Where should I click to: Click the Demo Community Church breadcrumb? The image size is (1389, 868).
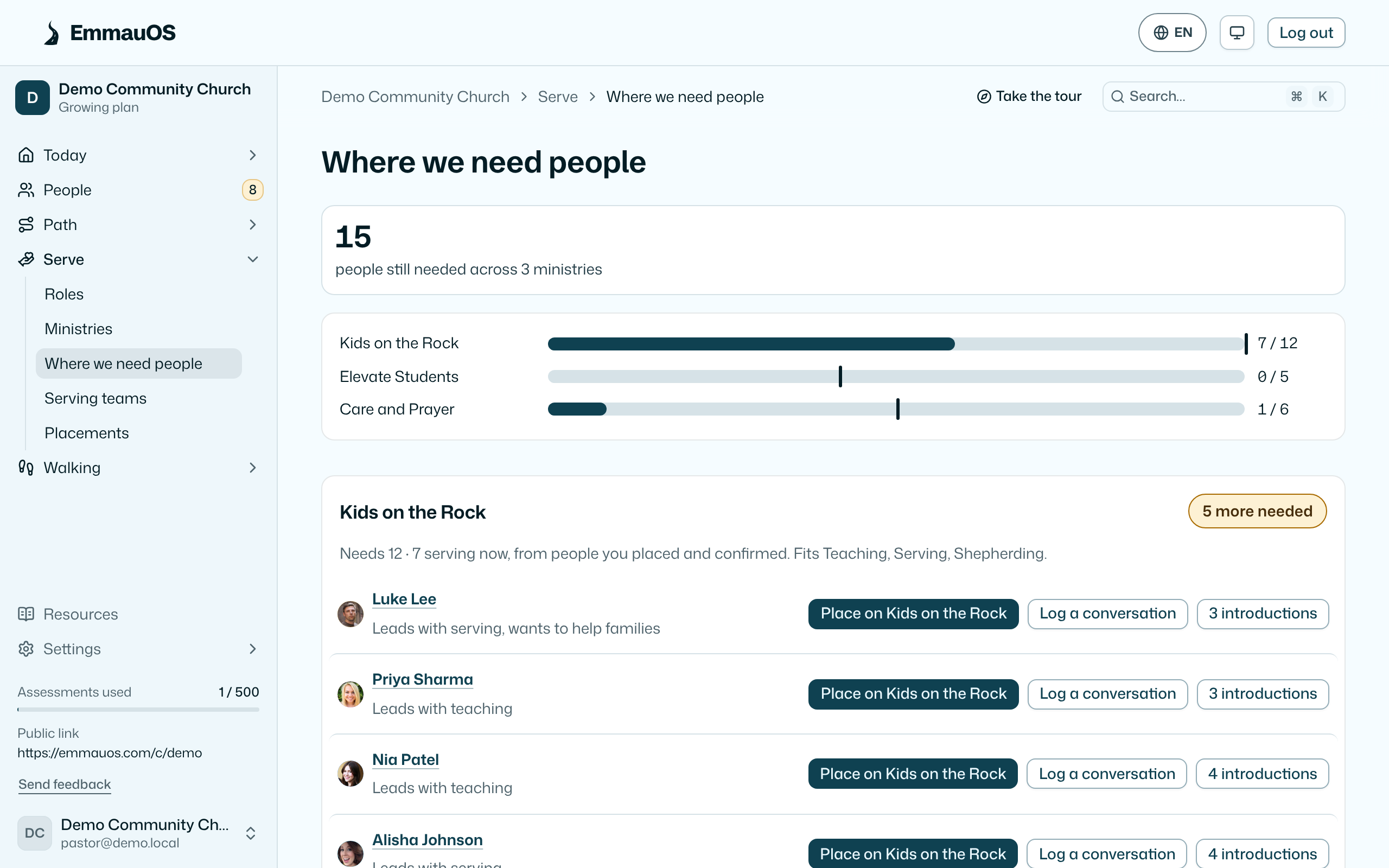click(x=415, y=97)
